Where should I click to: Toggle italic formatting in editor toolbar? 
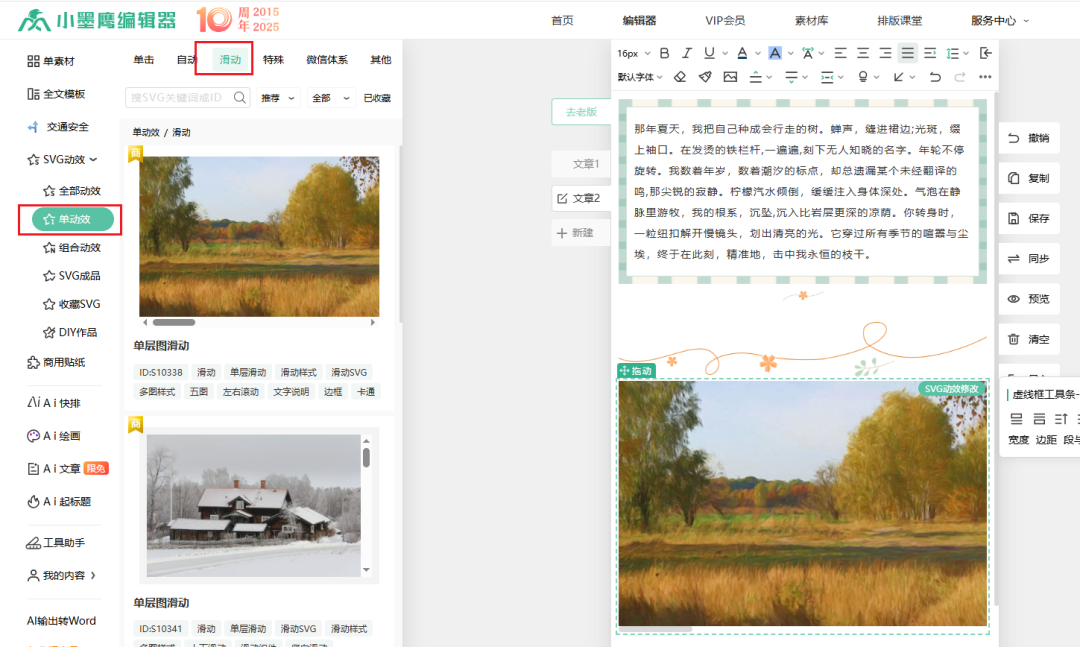tap(686, 53)
